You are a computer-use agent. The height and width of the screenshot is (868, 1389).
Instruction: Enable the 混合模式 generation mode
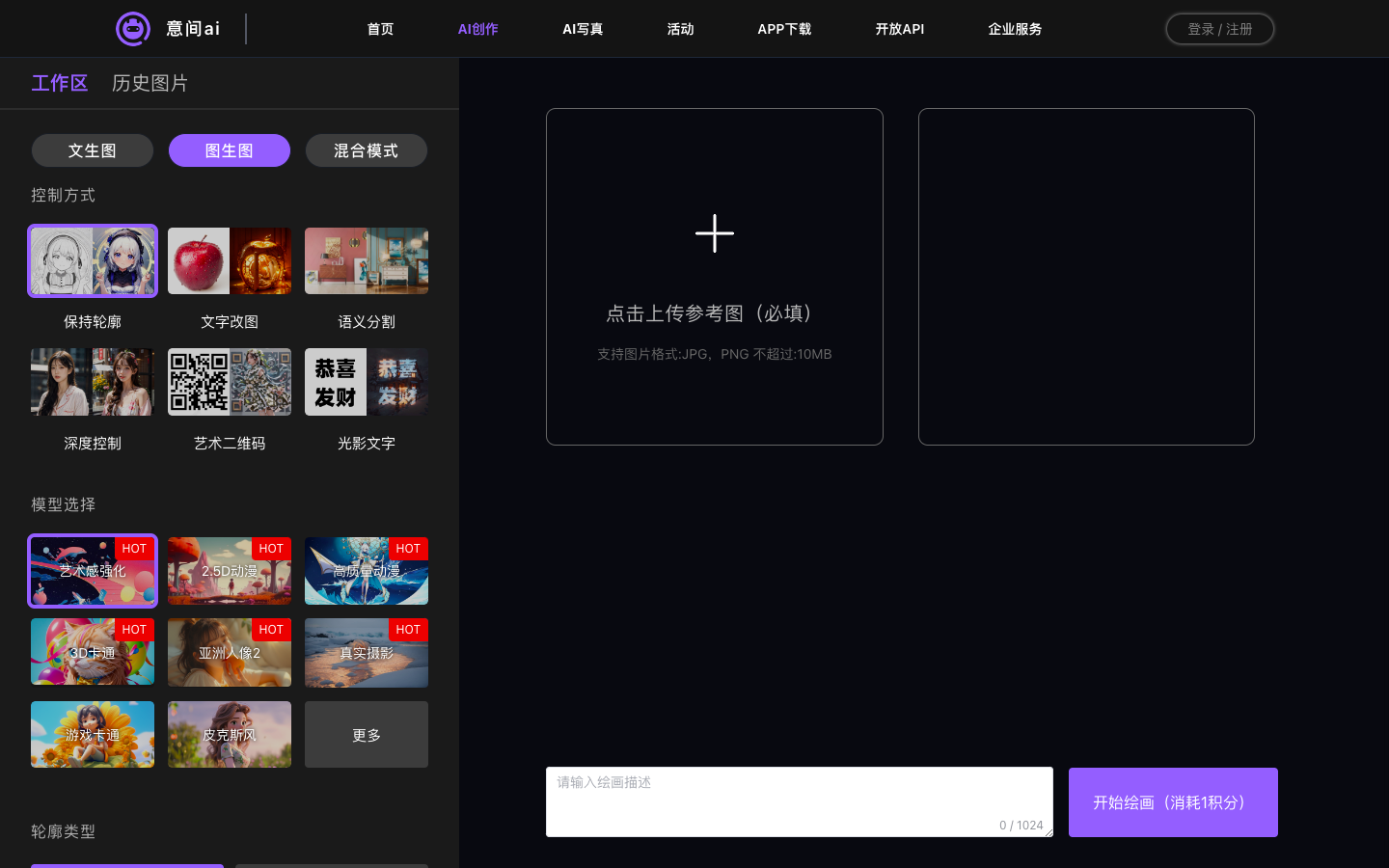(366, 150)
